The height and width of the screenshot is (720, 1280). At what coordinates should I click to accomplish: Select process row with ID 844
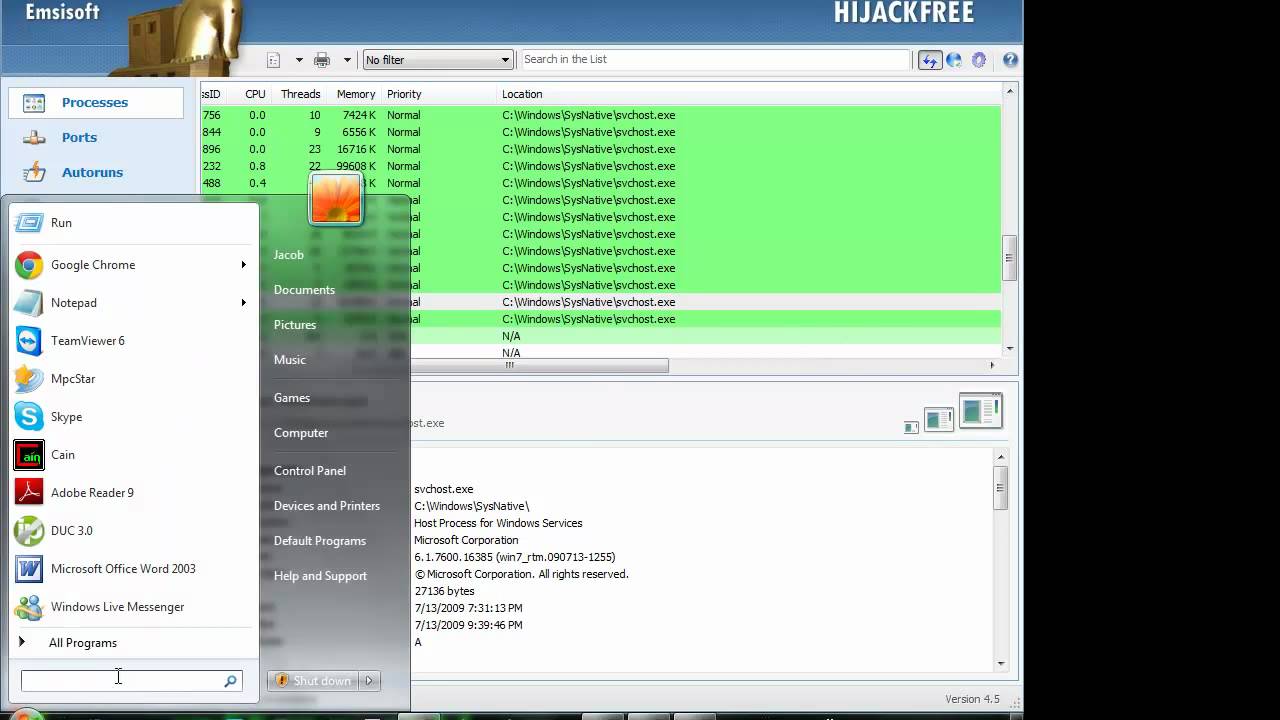(x=600, y=132)
